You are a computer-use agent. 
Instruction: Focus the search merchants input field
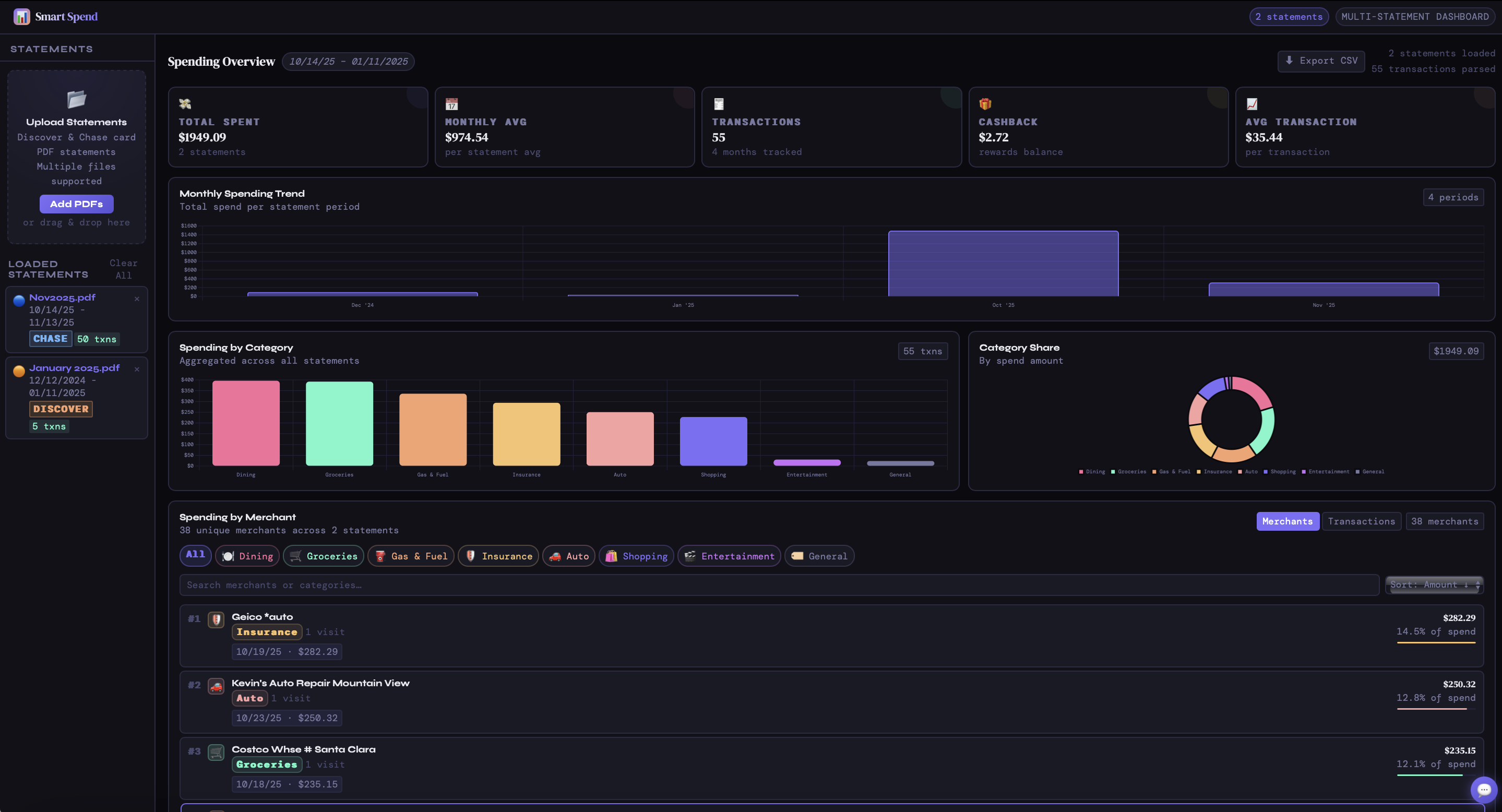coord(779,585)
